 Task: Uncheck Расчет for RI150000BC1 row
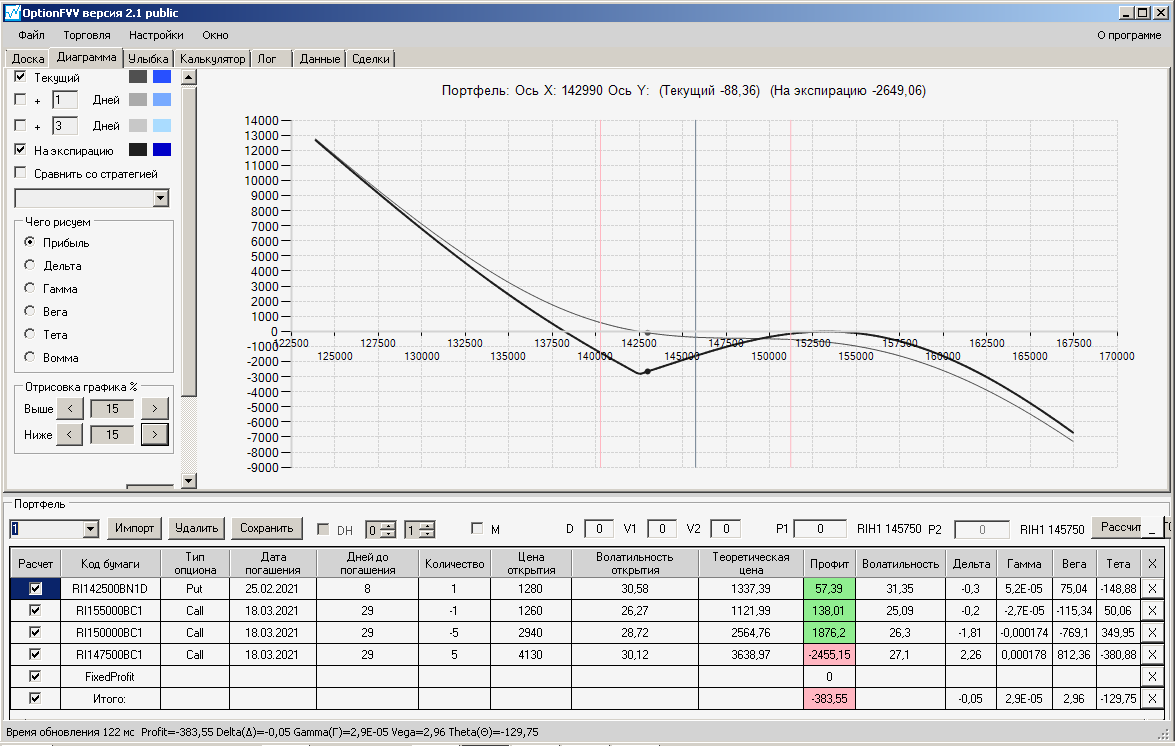tap(34, 632)
